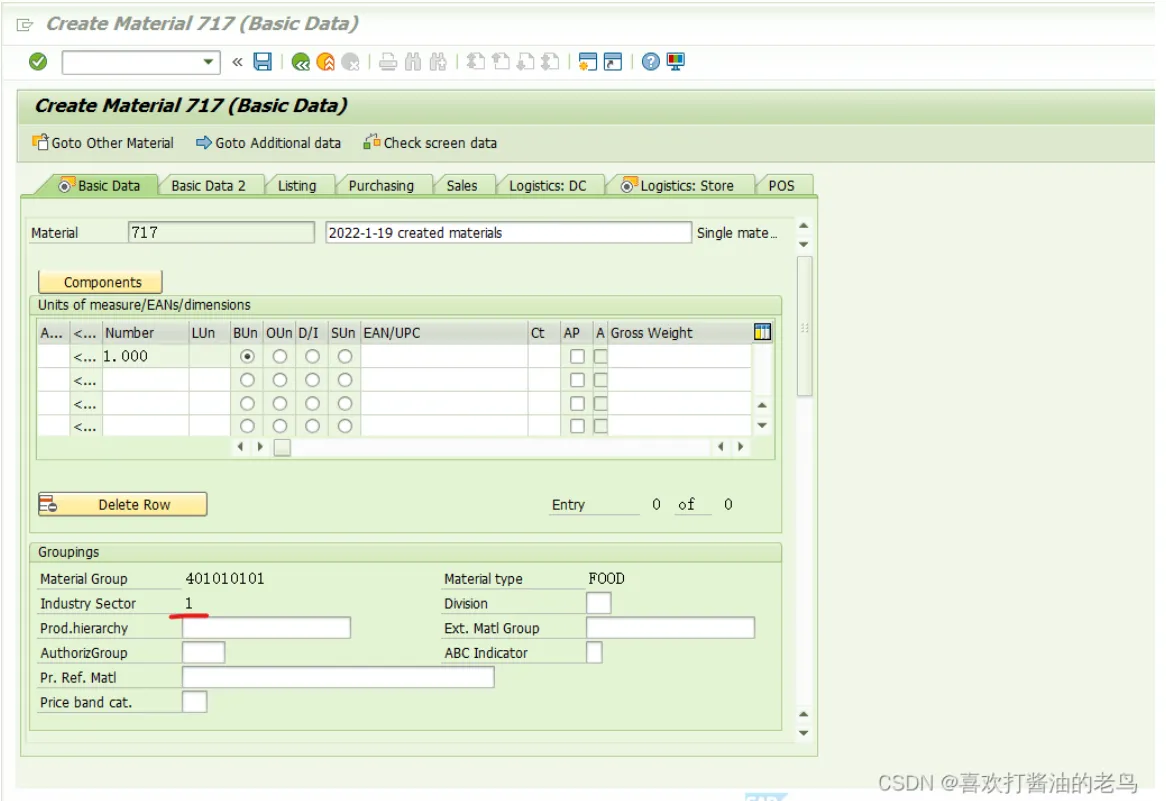
Task: Click the Price band cat. field
Action: pyautogui.click(x=195, y=701)
